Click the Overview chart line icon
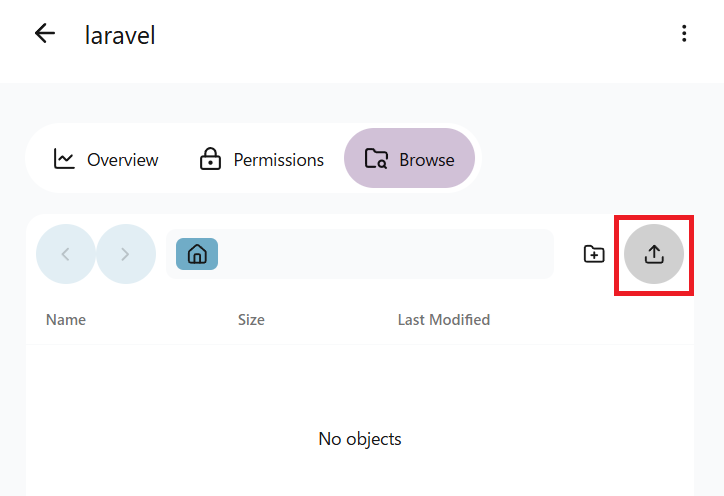 64,159
